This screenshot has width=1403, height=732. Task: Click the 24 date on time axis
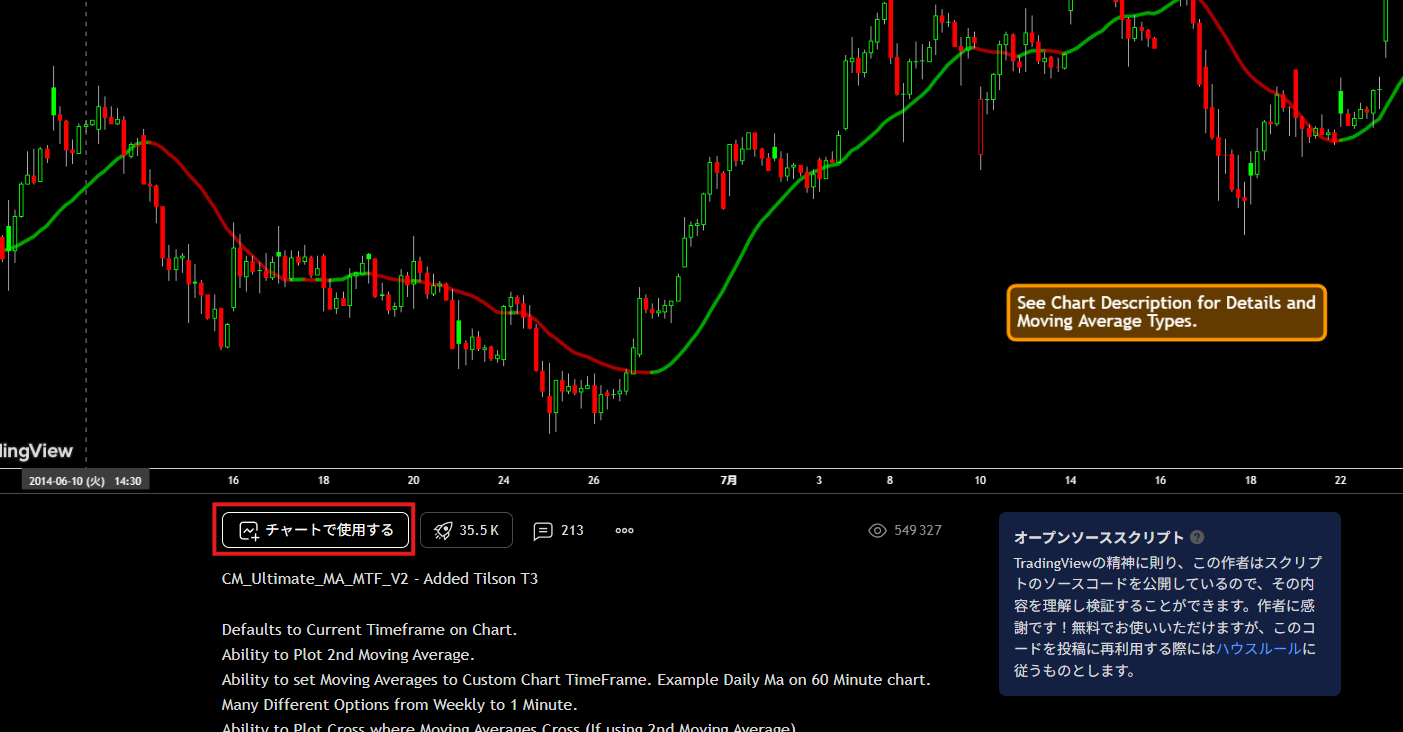tap(504, 480)
